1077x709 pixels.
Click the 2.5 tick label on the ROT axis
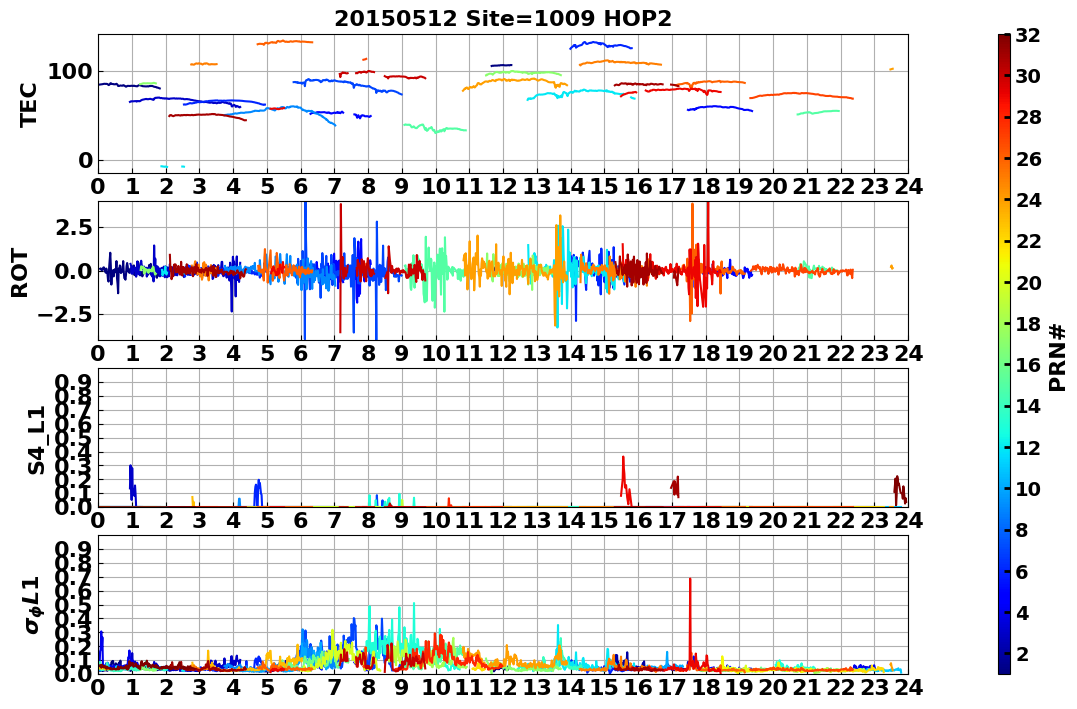tap(75, 227)
